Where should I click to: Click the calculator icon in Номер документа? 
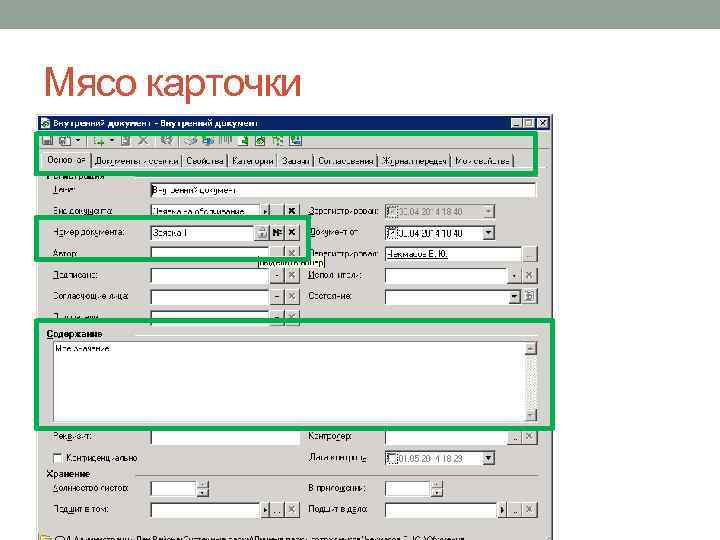261,233
